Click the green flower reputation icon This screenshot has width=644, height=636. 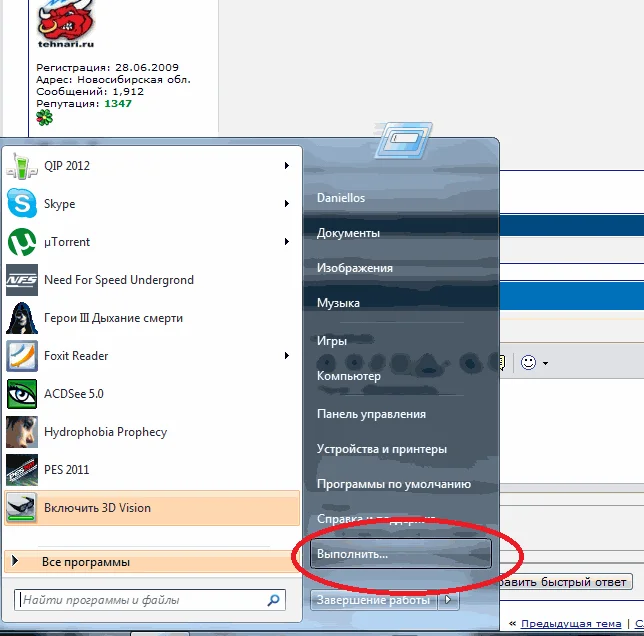(44, 118)
